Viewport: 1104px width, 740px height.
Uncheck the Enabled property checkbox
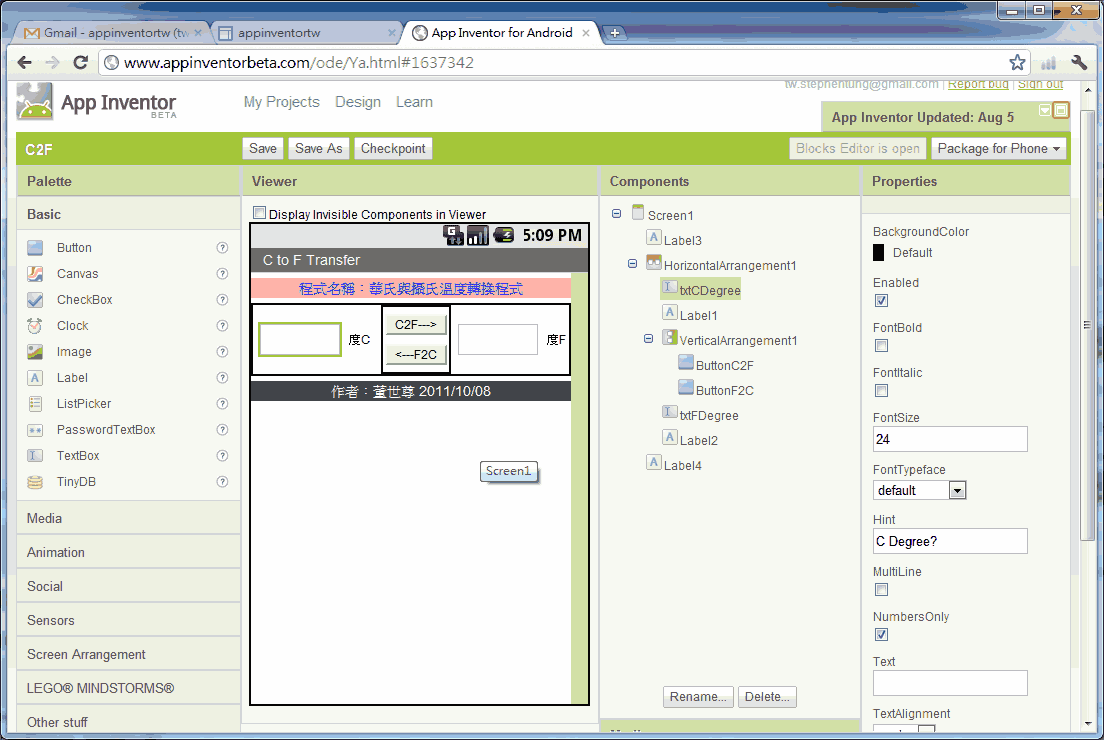pos(881,301)
